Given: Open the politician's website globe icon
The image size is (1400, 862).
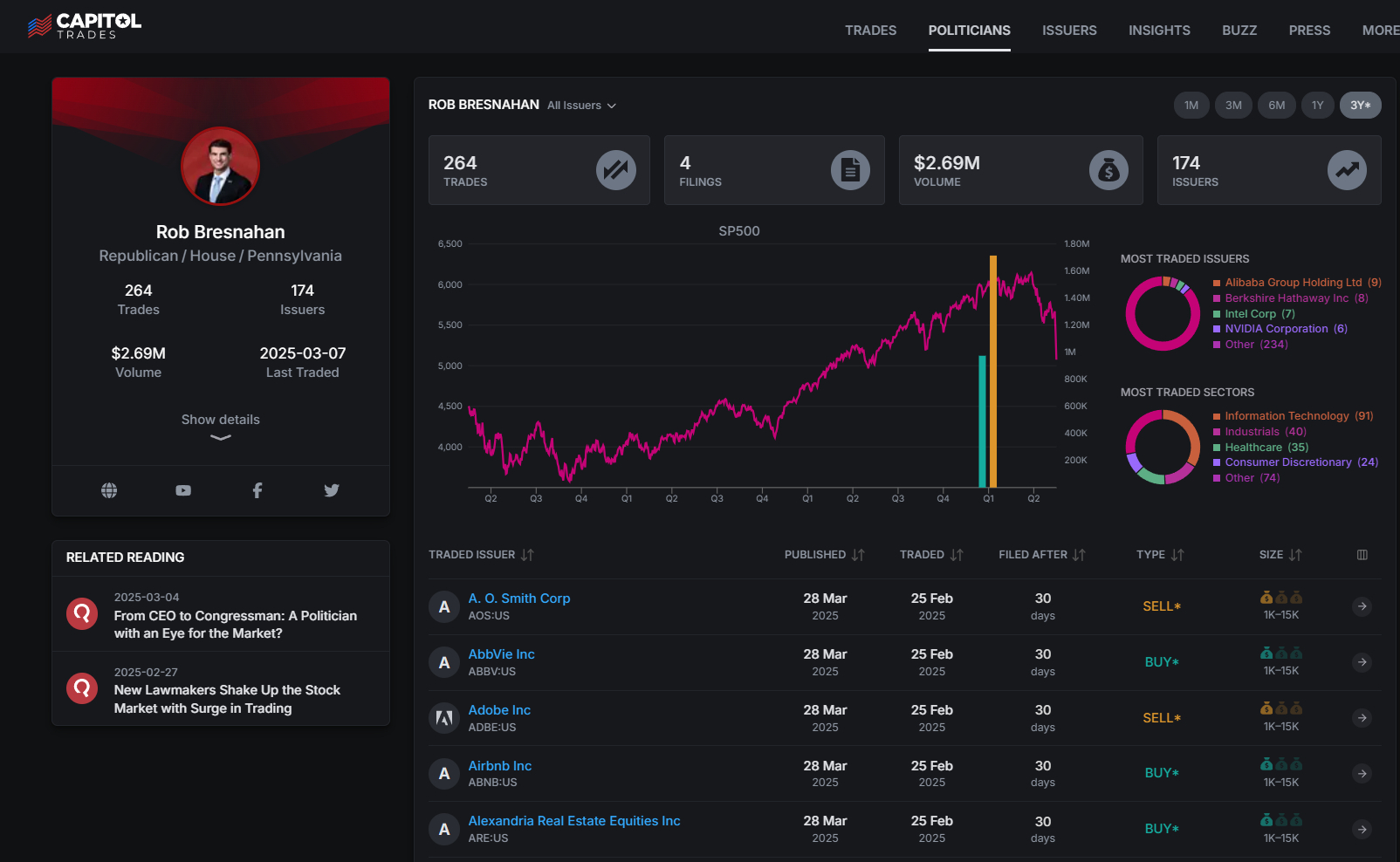Looking at the screenshot, I should pyautogui.click(x=109, y=490).
